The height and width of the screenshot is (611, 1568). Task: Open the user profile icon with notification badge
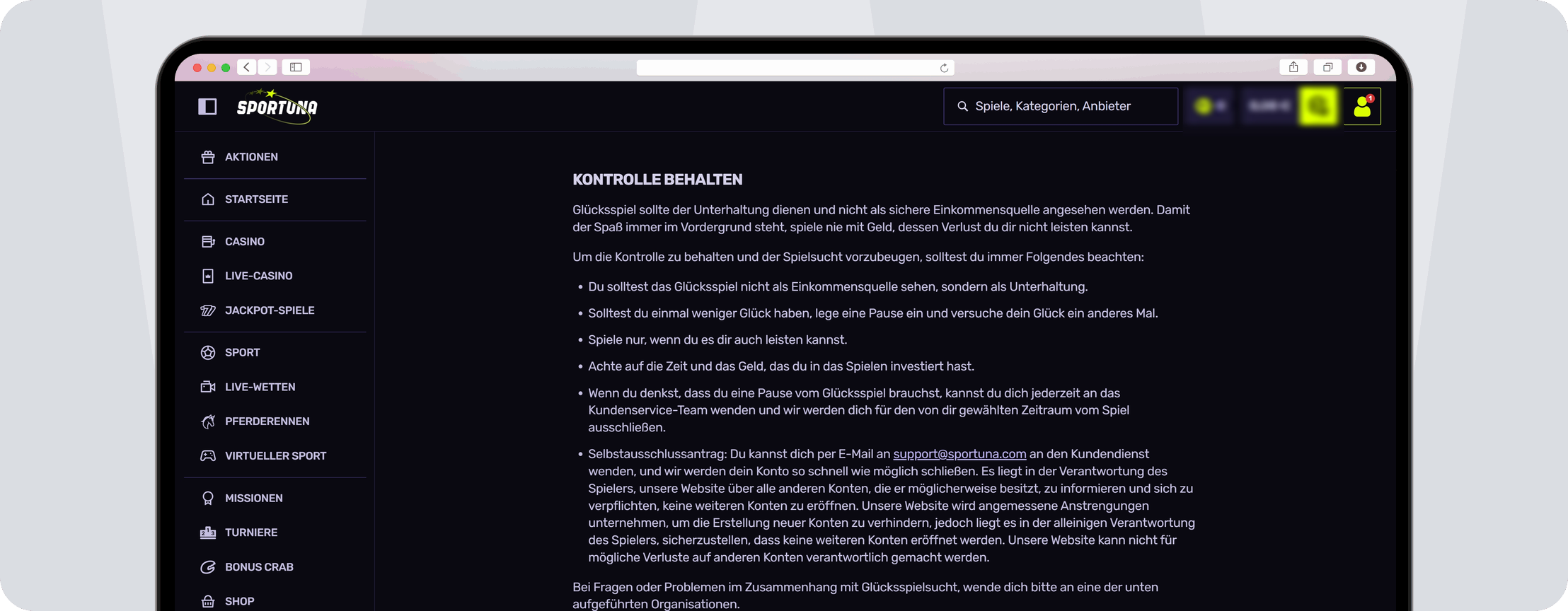(x=1362, y=106)
